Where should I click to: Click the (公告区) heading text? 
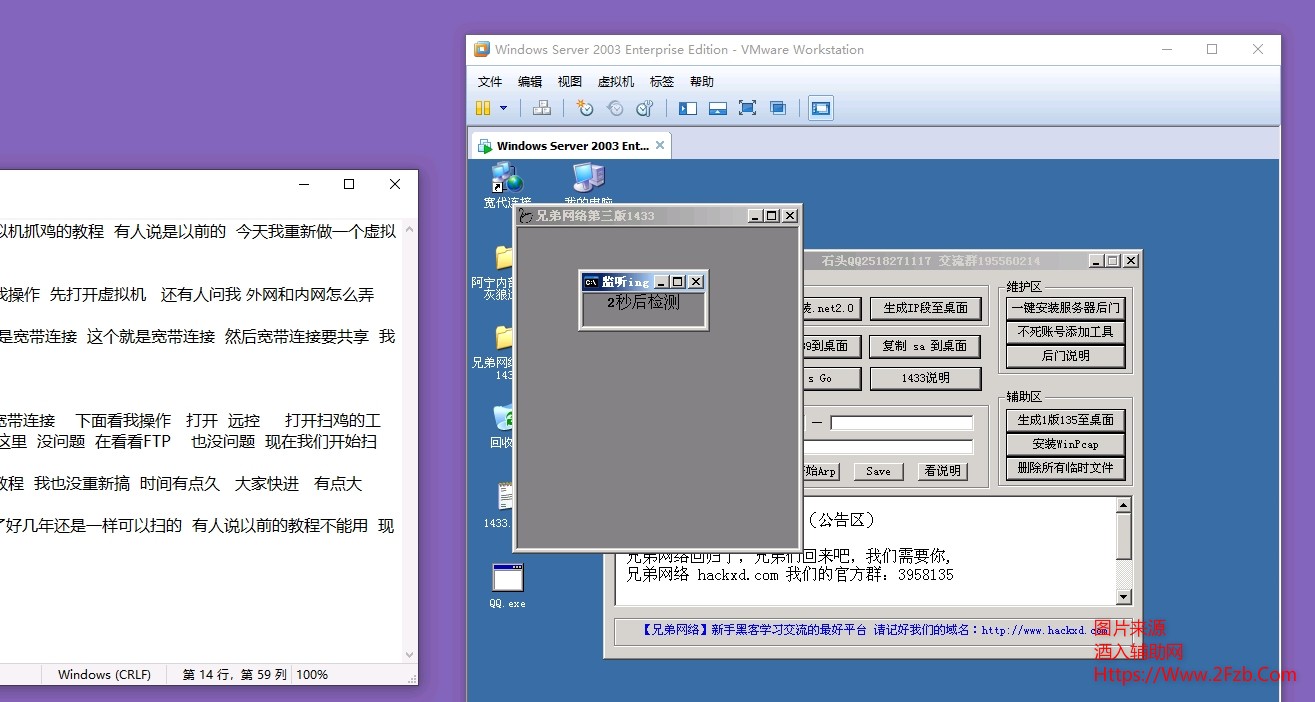tap(841, 520)
